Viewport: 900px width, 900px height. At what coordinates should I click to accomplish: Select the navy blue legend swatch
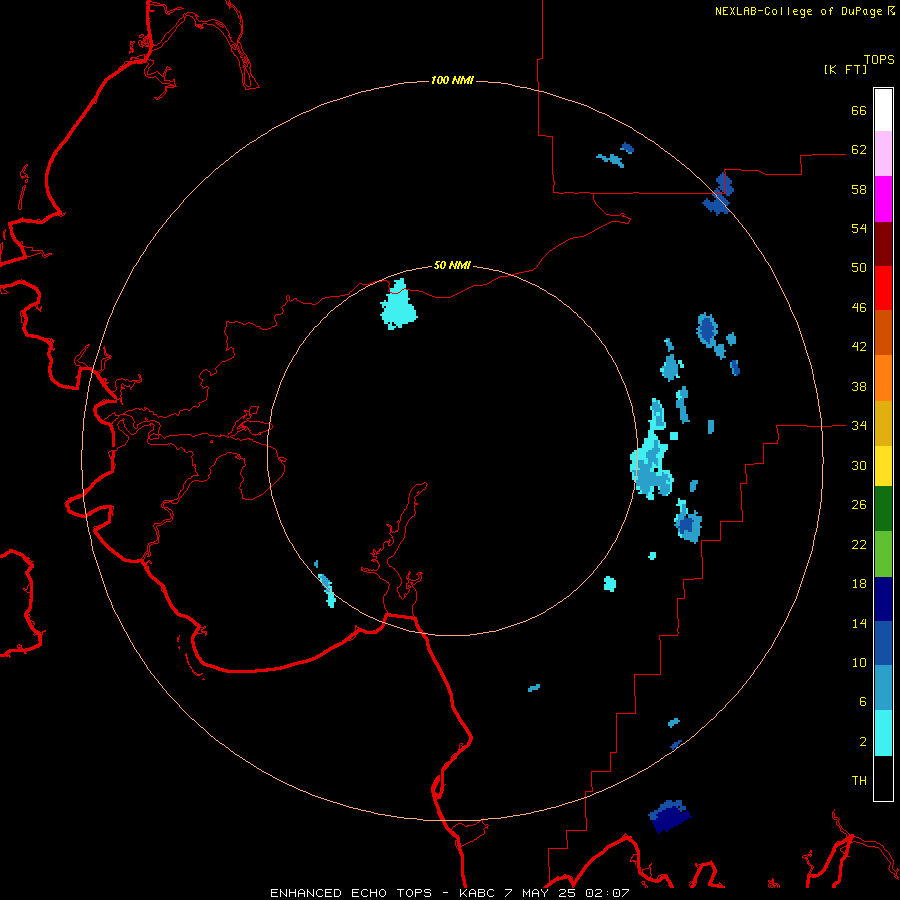coord(883,599)
